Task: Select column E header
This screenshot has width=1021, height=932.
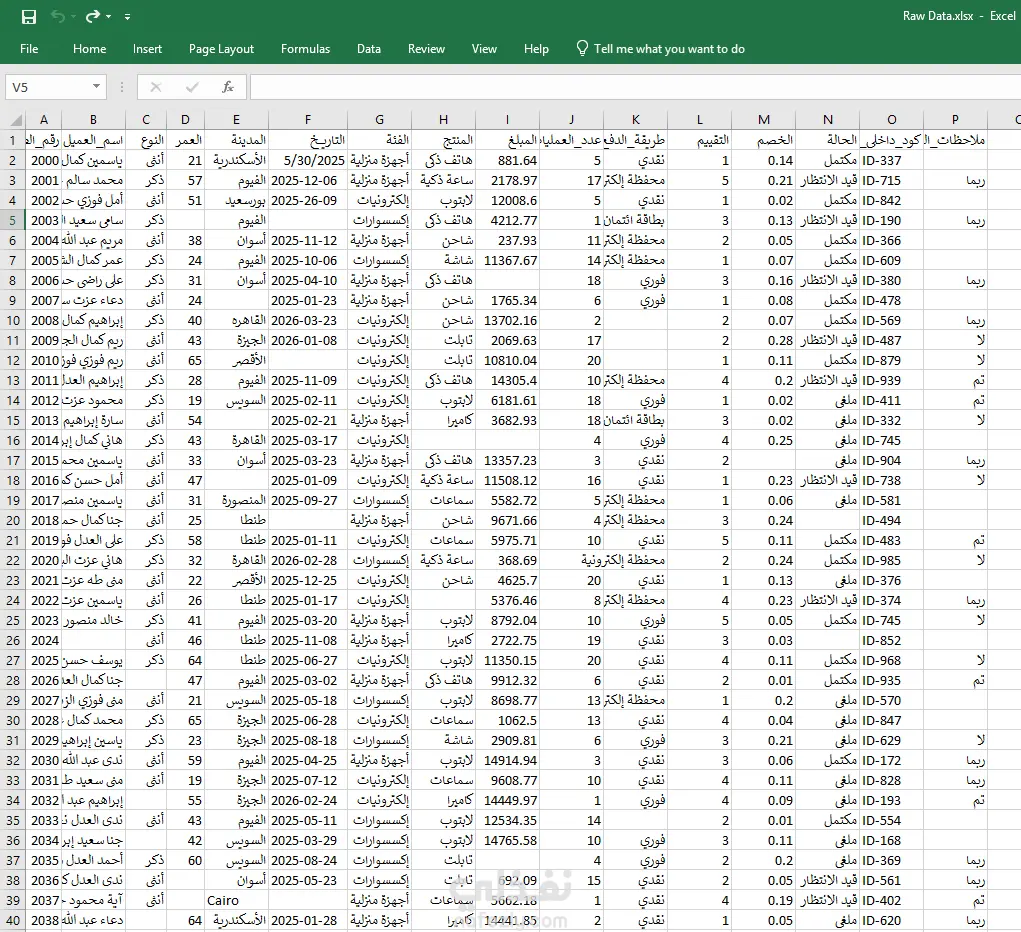Action: 236,120
